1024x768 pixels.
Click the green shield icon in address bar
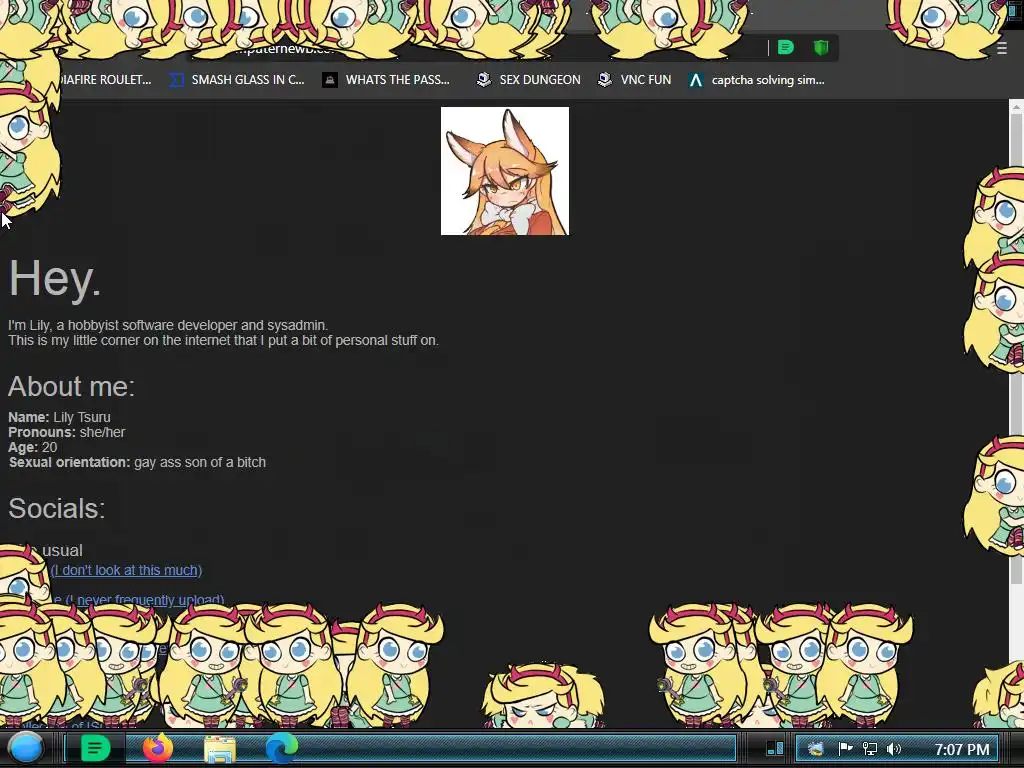(821, 47)
